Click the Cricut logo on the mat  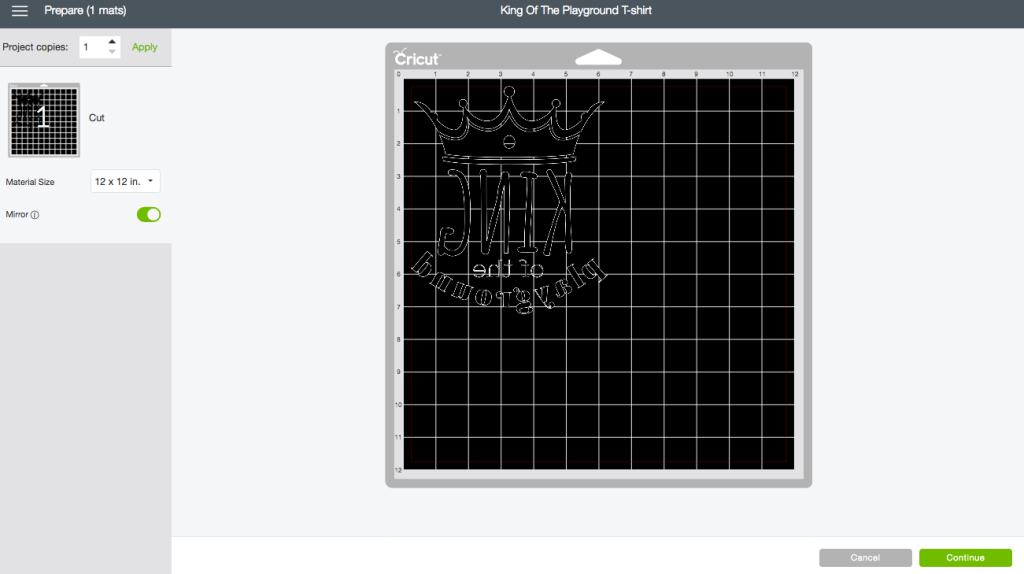point(417,58)
